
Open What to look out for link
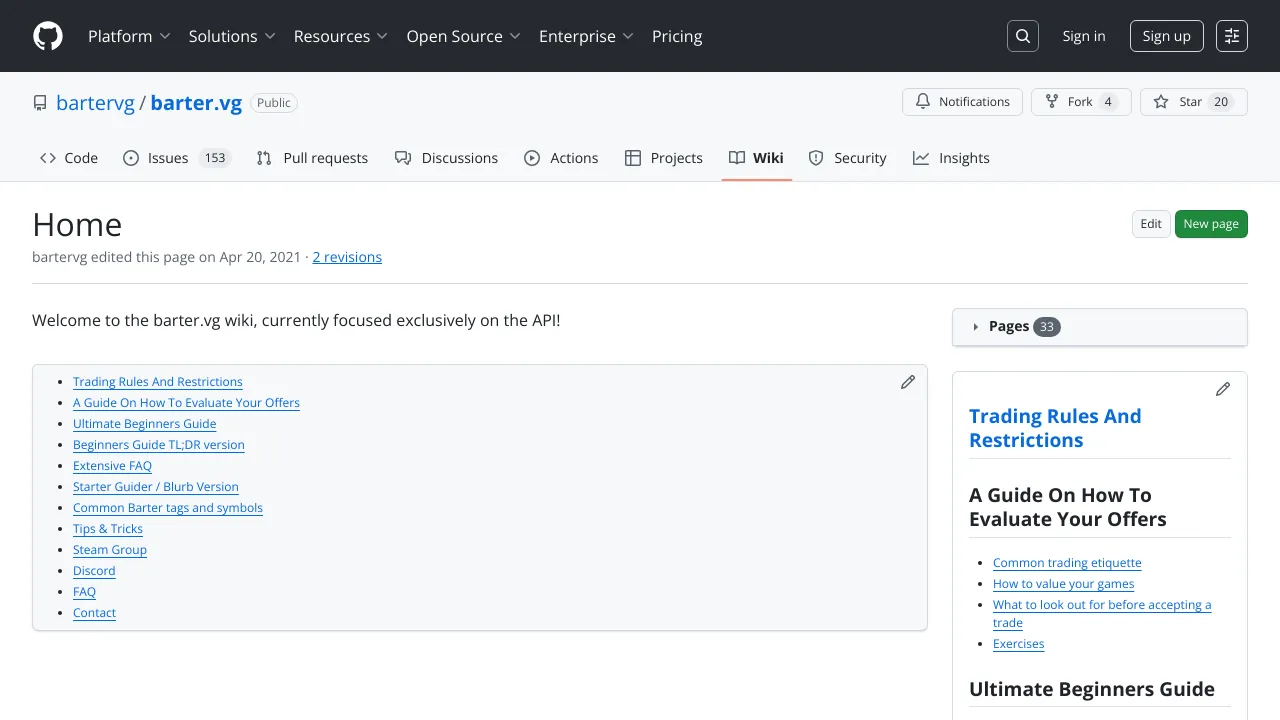click(x=1102, y=614)
